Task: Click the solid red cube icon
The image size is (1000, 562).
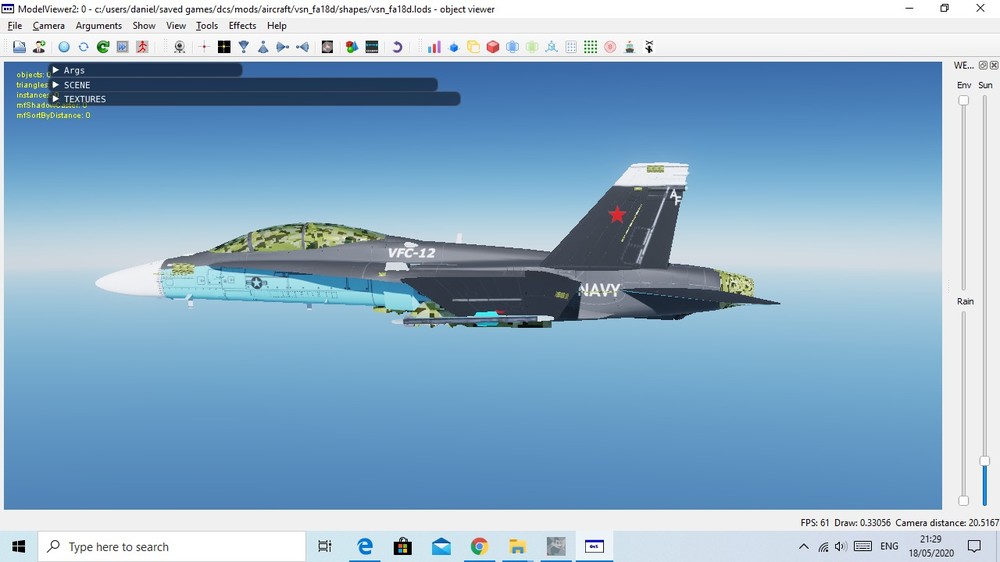Action: [493, 47]
